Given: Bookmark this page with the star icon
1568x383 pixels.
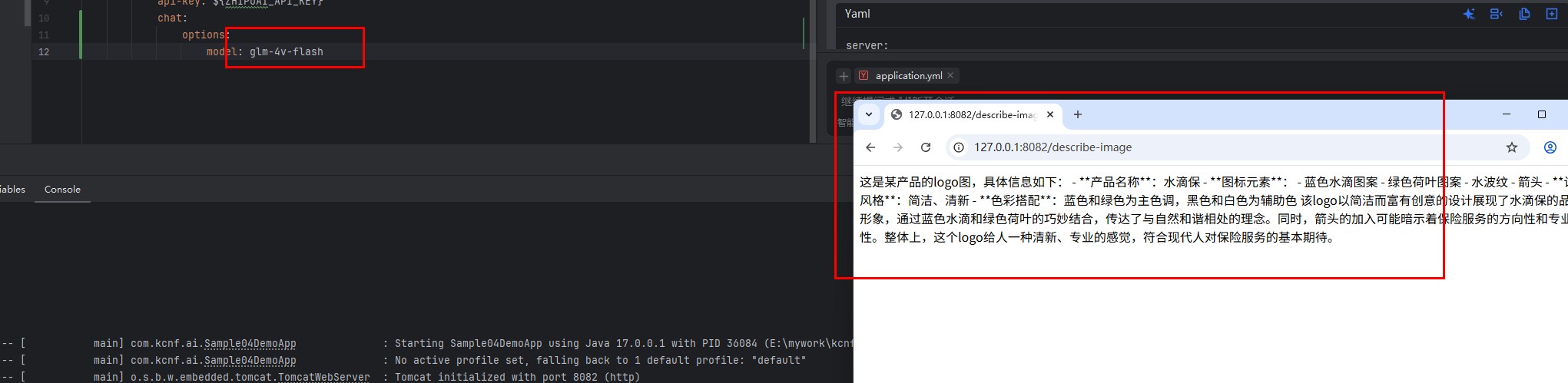Looking at the screenshot, I should pyautogui.click(x=1511, y=147).
